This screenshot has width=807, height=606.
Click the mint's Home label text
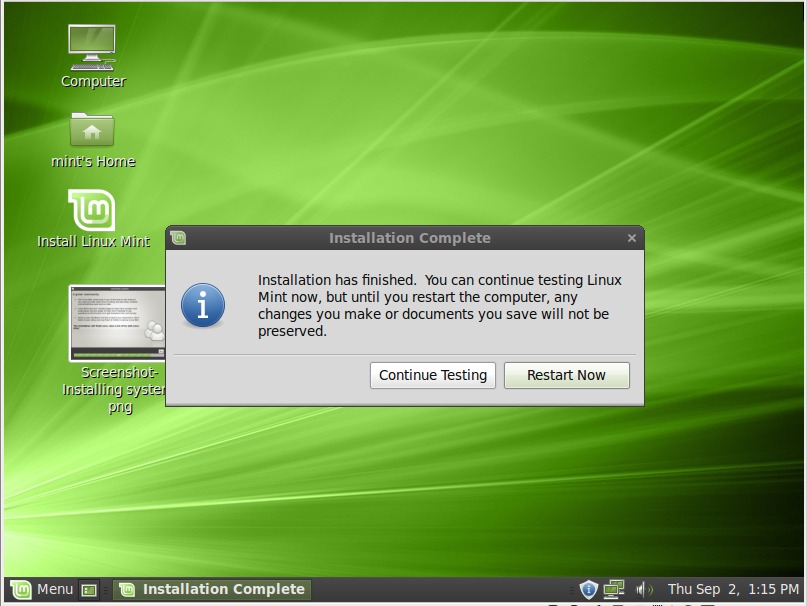[93, 162]
